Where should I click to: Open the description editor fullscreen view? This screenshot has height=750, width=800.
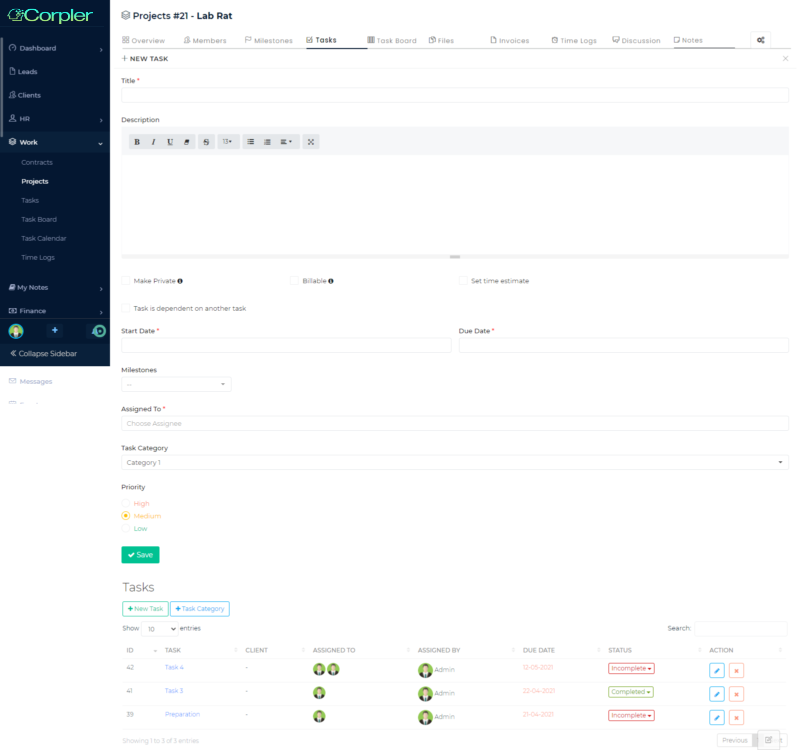(311, 142)
